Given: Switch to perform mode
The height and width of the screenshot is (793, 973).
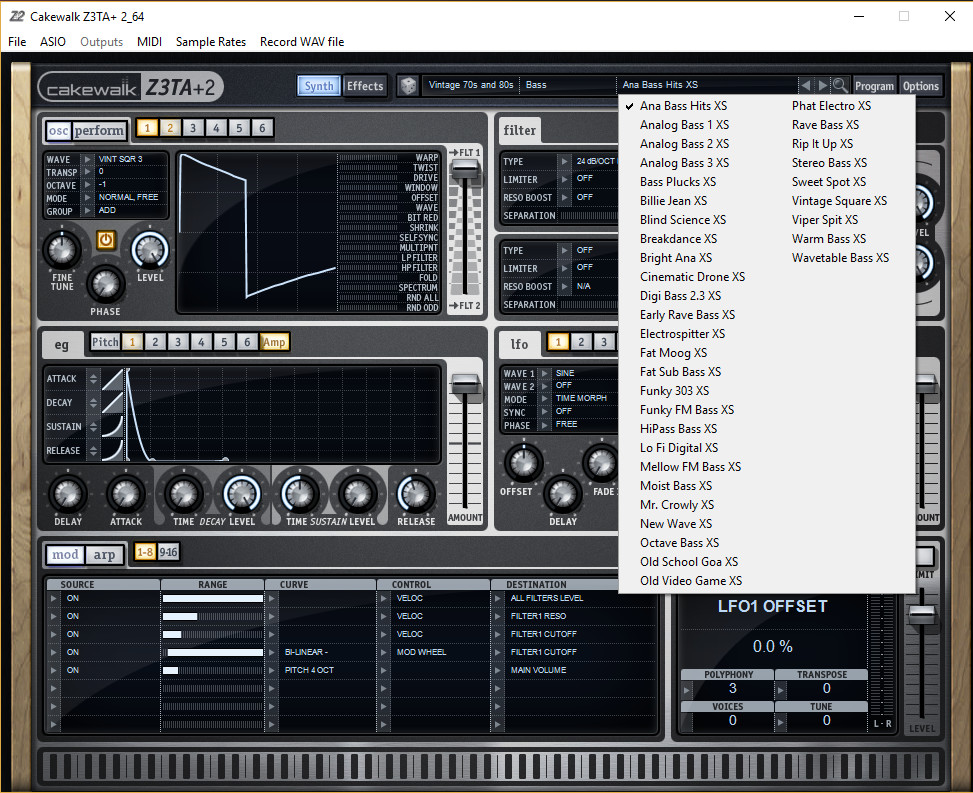Looking at the screenshot, I should 99,130.
